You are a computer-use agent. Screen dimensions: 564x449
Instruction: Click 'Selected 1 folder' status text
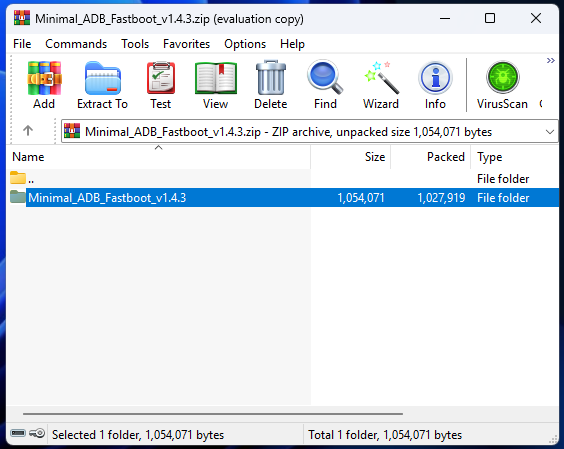point(138,435)
